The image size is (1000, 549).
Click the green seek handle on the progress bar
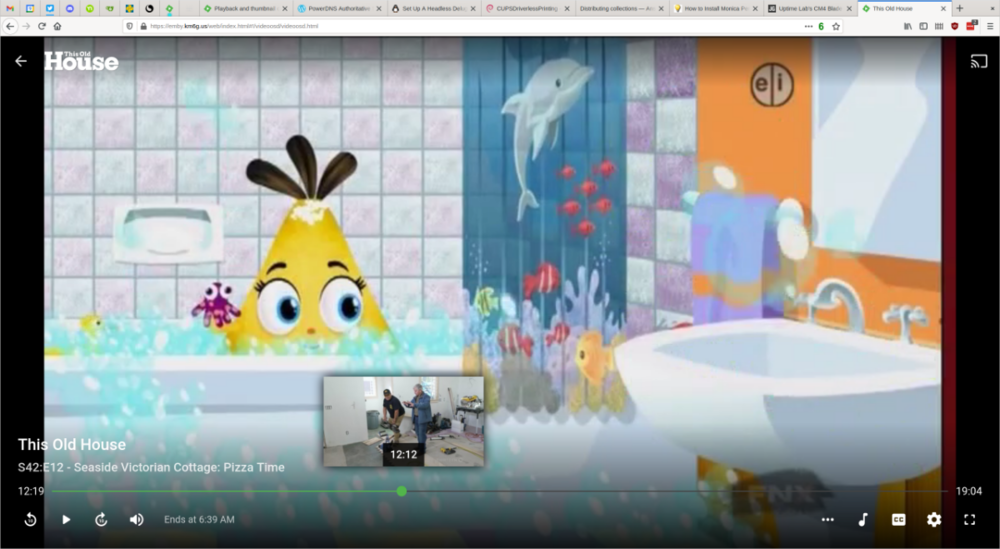coord(401,491)
